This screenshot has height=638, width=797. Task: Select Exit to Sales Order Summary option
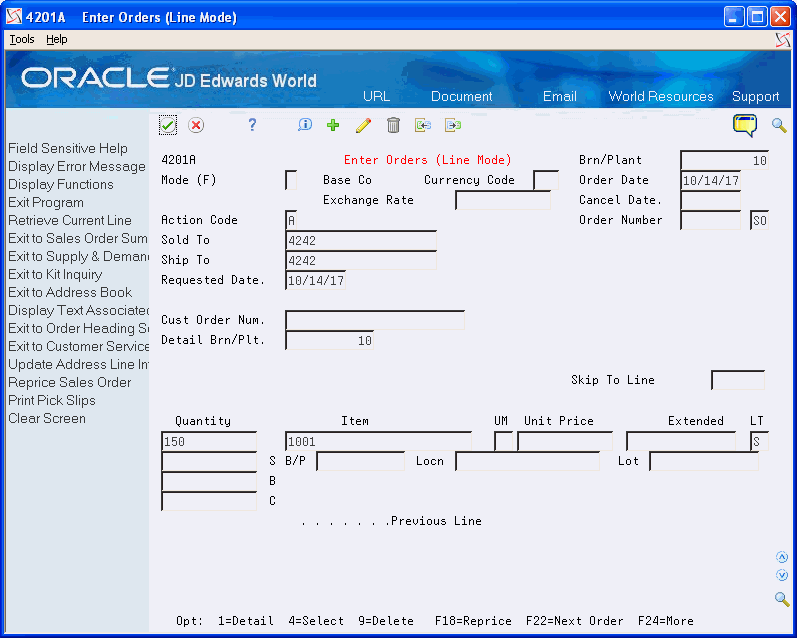tap(78, 238)
